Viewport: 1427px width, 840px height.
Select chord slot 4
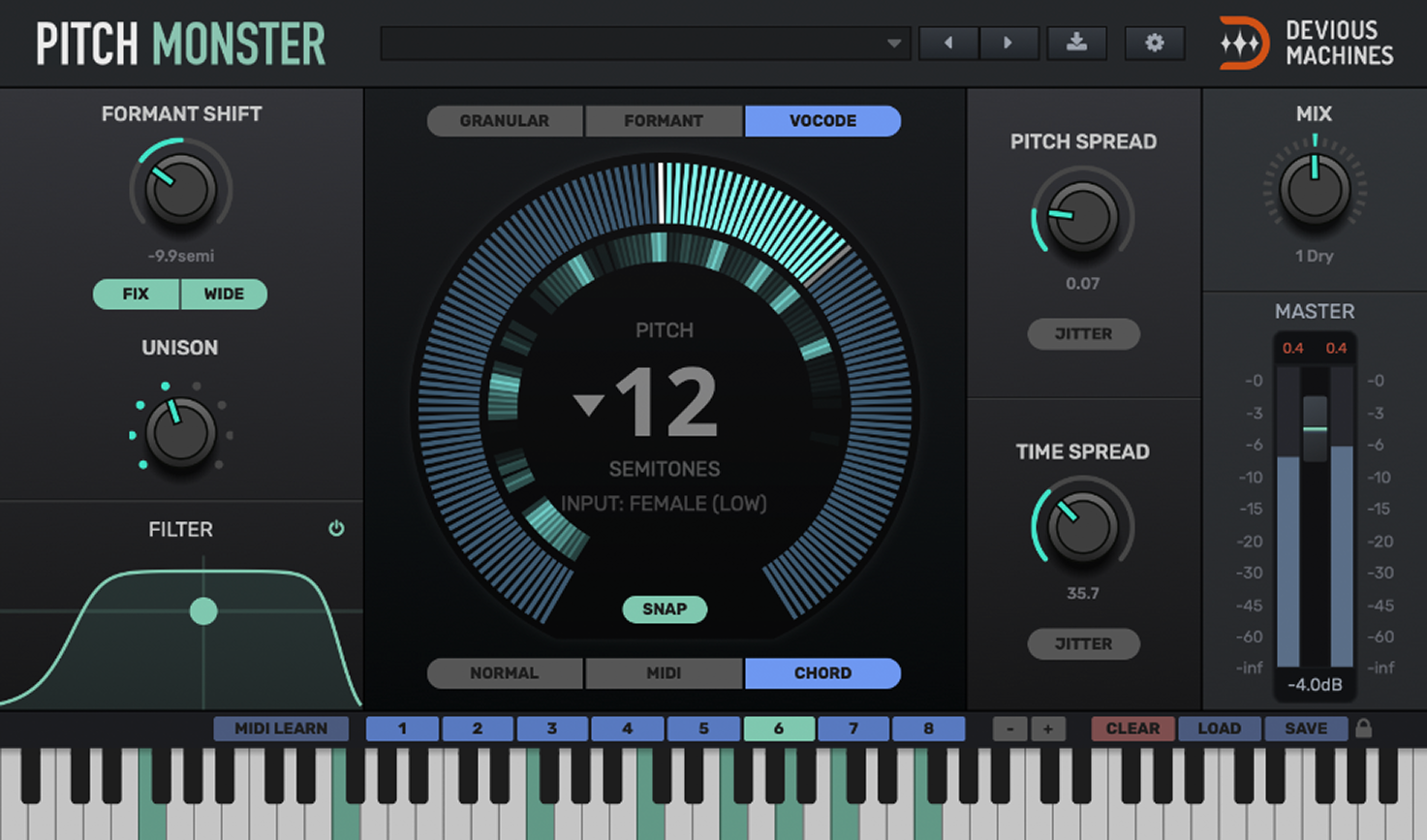click(628, 729)
